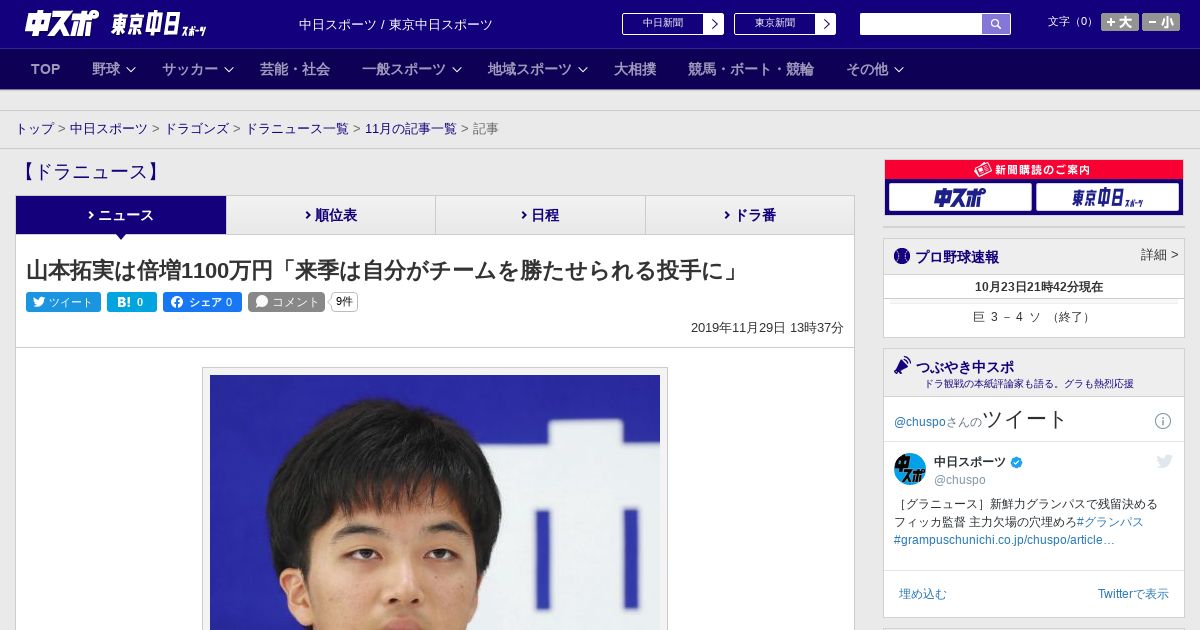
Task: Switch to the 順位表 tab
Action: (331, 215)
